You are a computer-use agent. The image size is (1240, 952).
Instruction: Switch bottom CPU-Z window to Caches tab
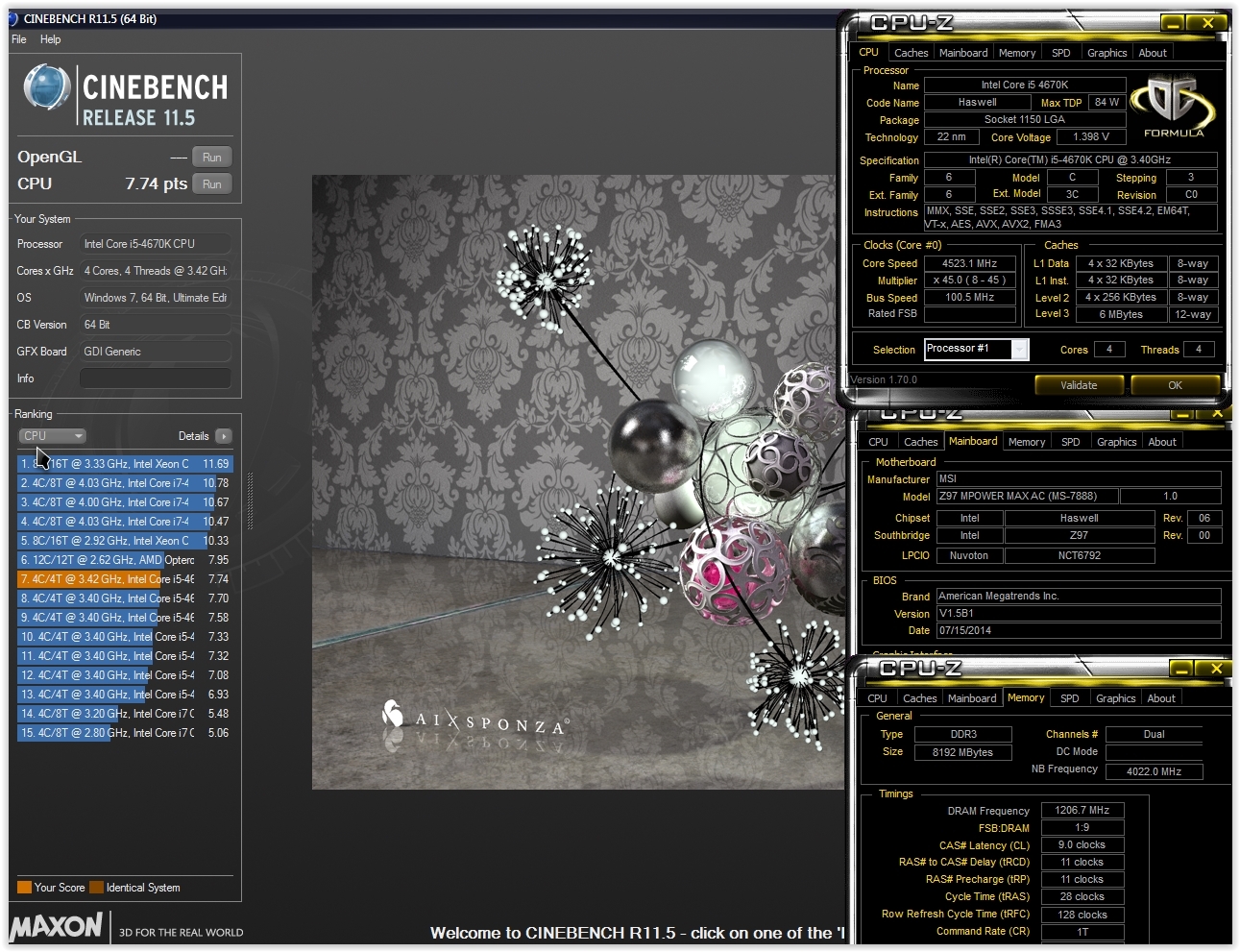pos(919,698)
